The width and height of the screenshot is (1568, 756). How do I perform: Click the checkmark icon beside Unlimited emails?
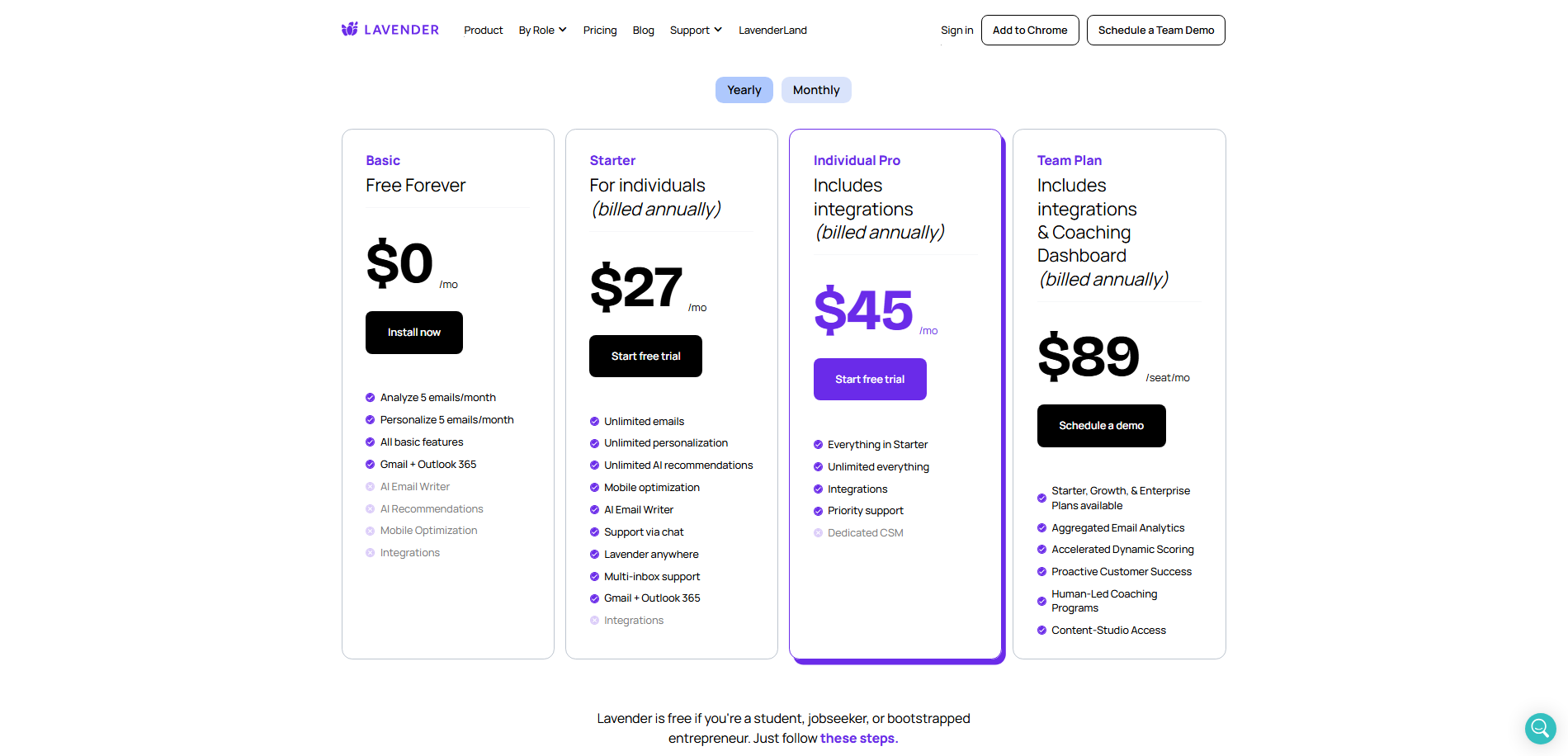(594, 422)
